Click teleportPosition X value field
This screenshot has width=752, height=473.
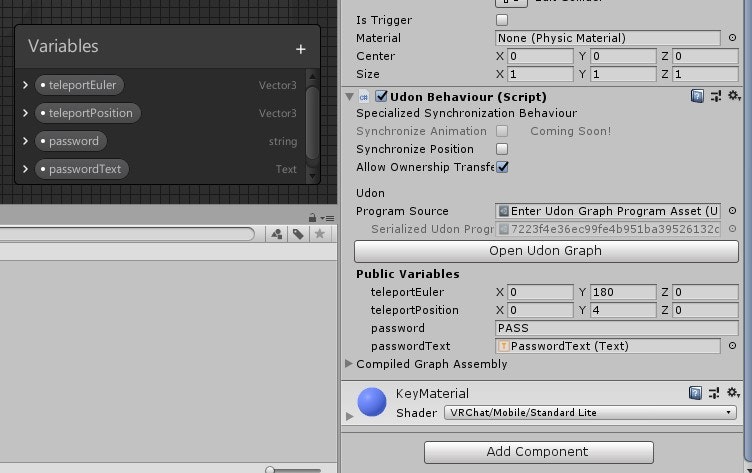[540, 310]
